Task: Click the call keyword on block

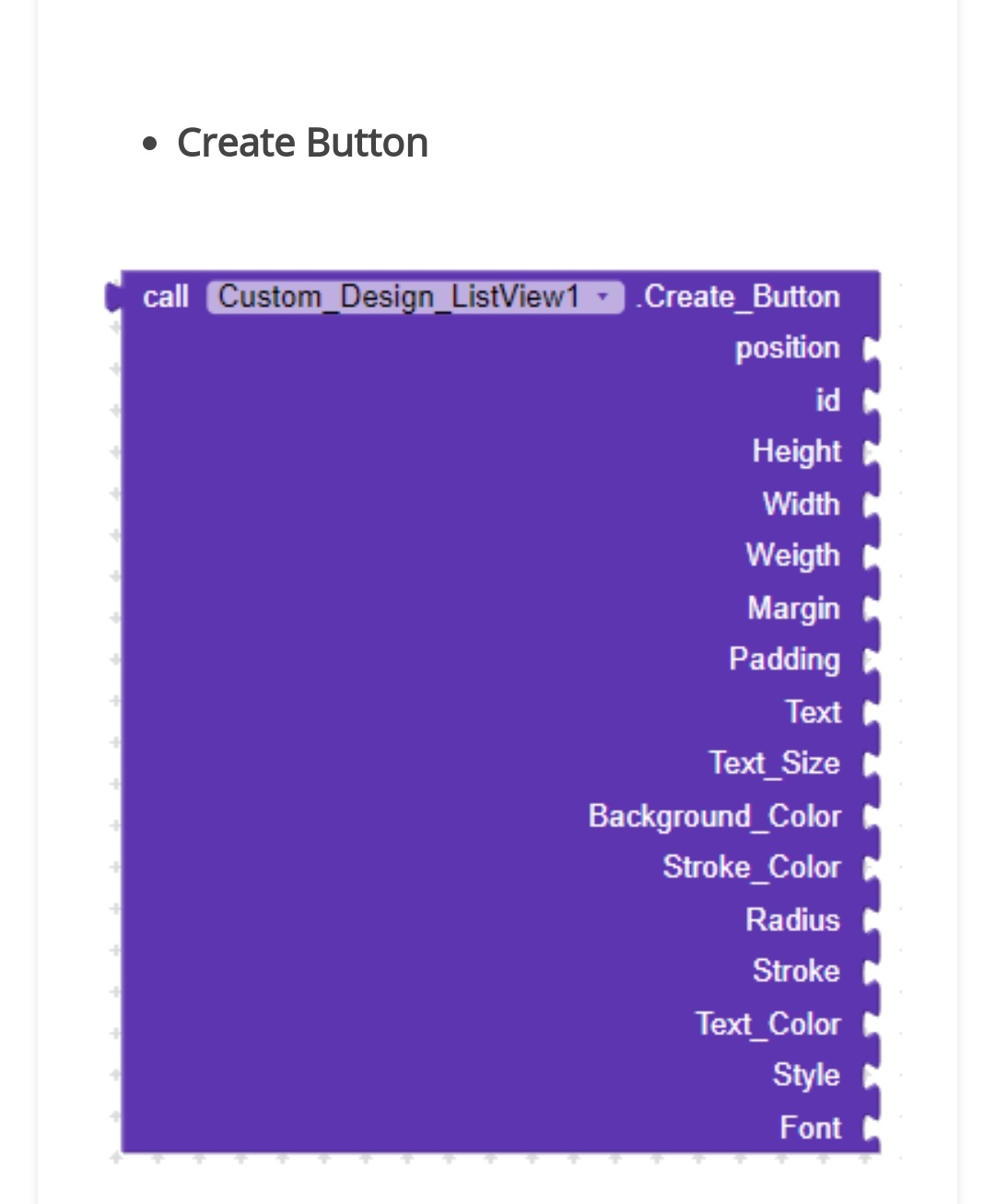Action: 166,297
